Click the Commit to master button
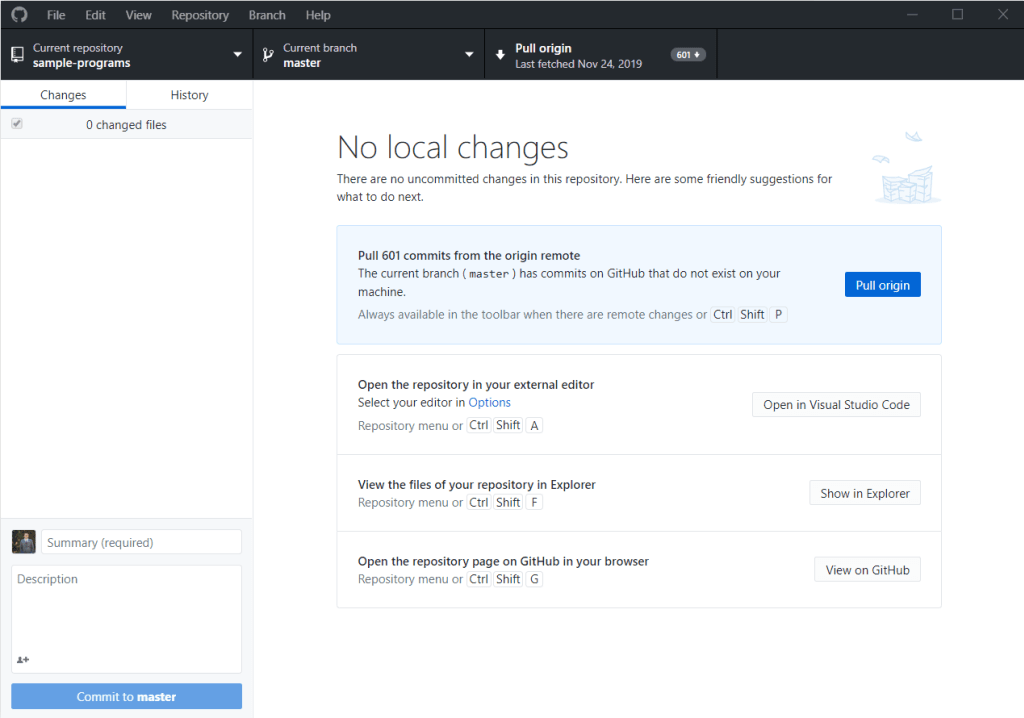The height and width of the screenshot is (718, 1024). (x=127, y=696)
